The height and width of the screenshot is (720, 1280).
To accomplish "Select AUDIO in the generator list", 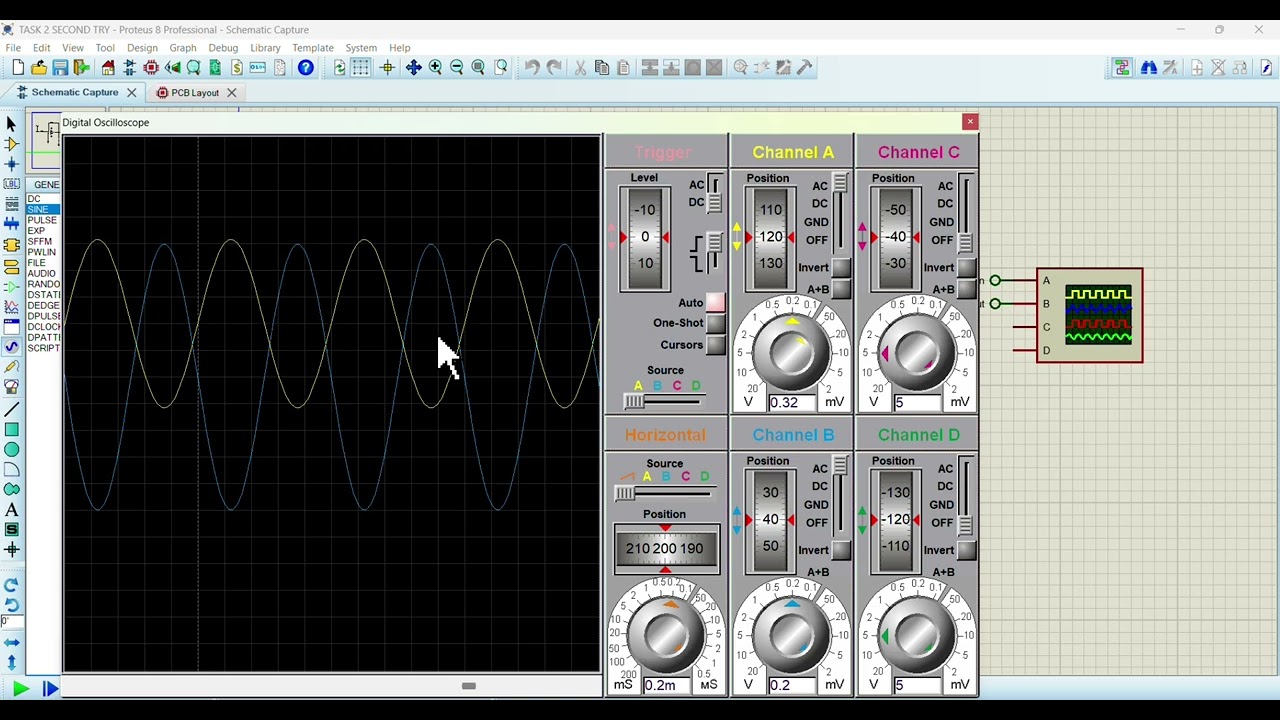I will coord(42,273).
